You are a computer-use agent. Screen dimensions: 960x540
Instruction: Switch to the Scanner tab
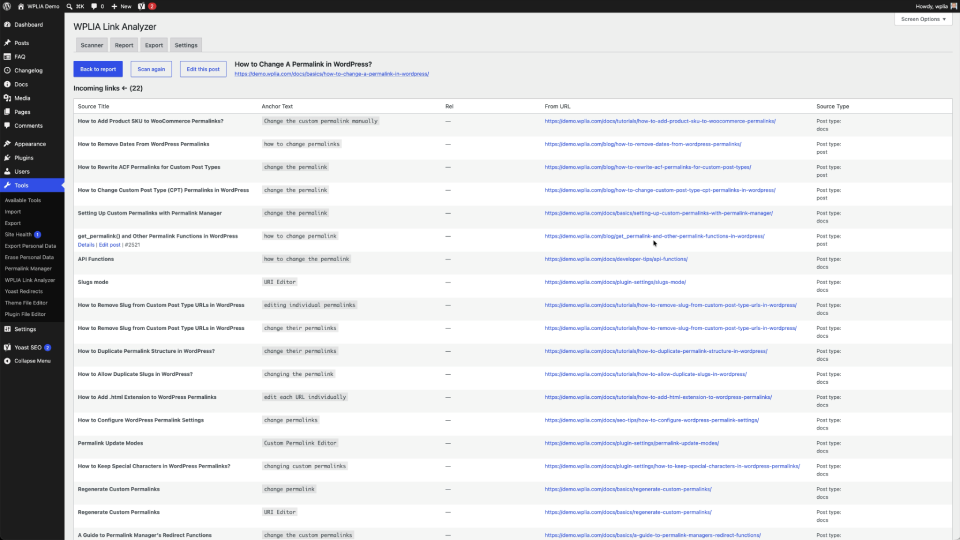tap(92, 45)
